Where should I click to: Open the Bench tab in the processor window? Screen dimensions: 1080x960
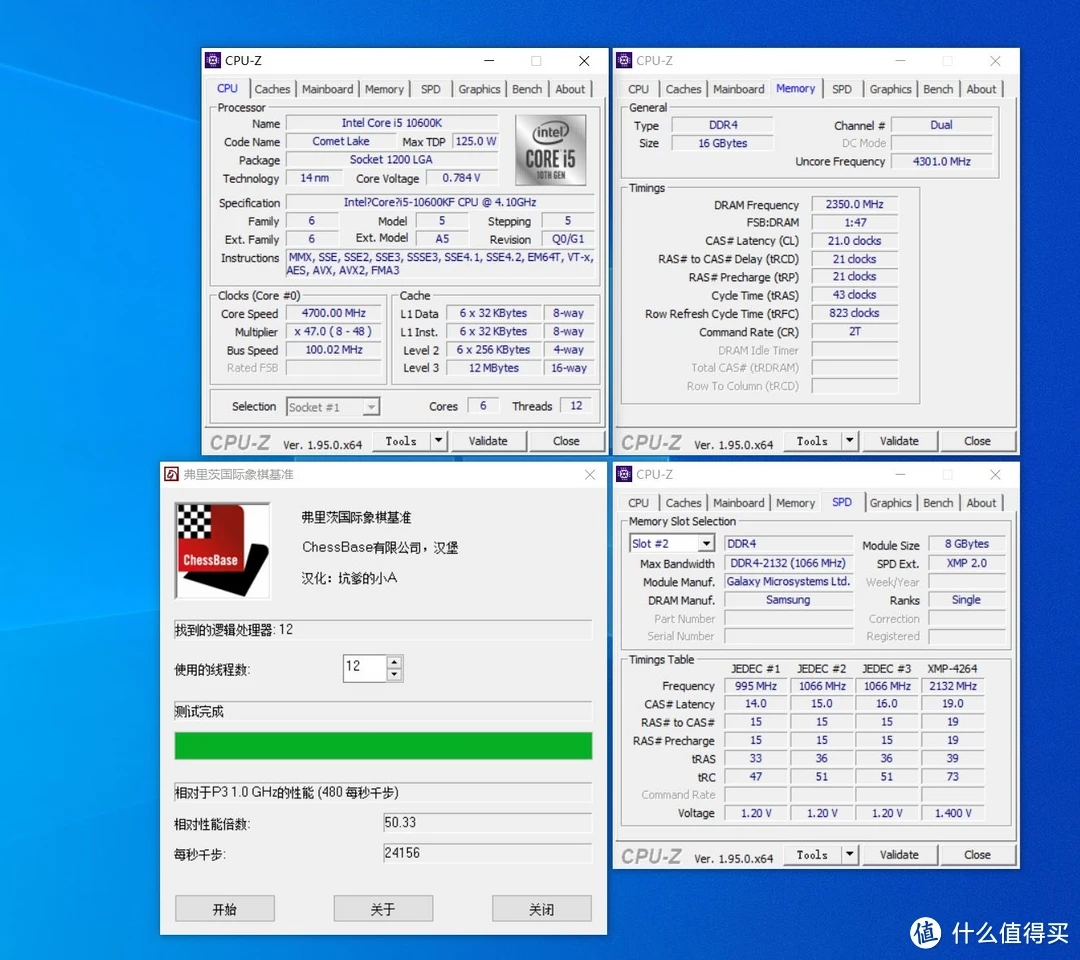coord(527,89)
